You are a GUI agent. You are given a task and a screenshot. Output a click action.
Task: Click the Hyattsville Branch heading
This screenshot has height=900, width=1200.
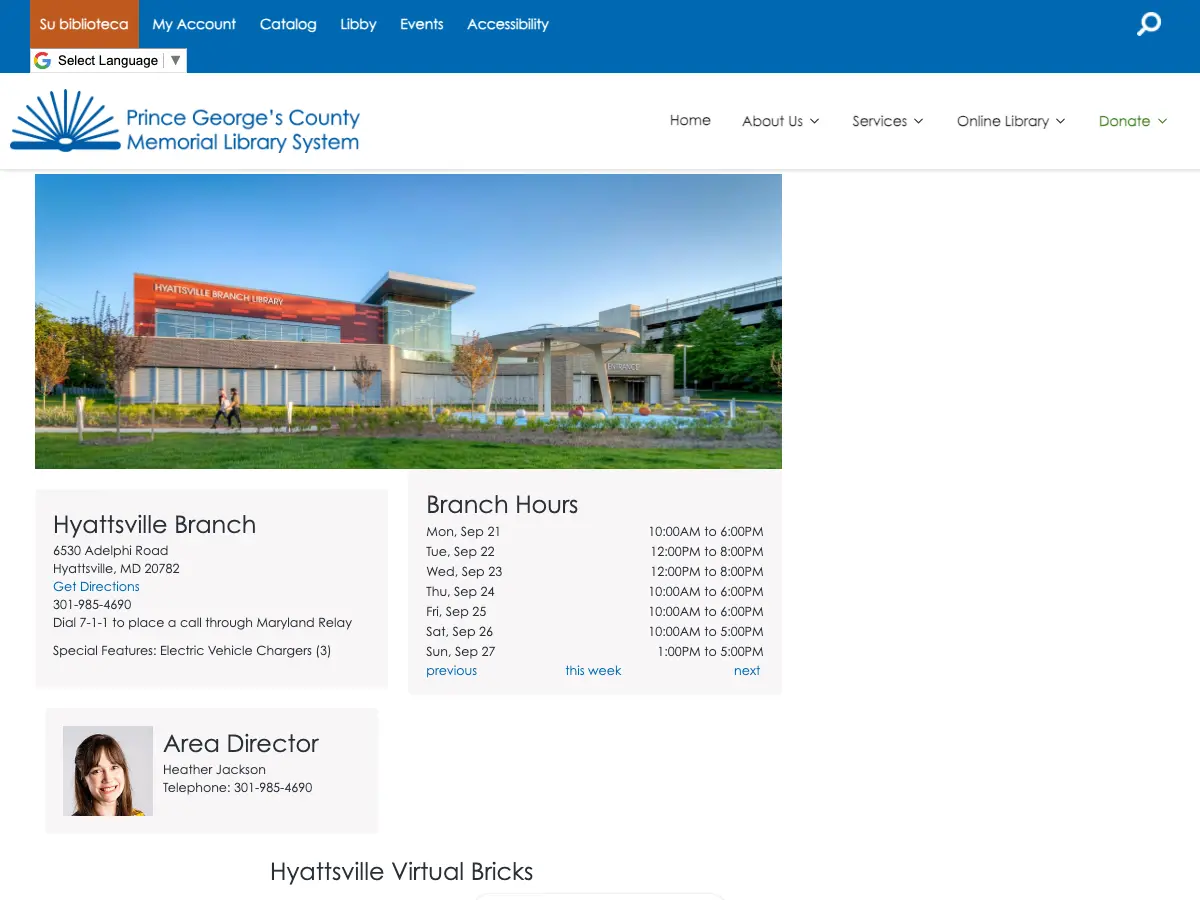(x=154, y=525)
